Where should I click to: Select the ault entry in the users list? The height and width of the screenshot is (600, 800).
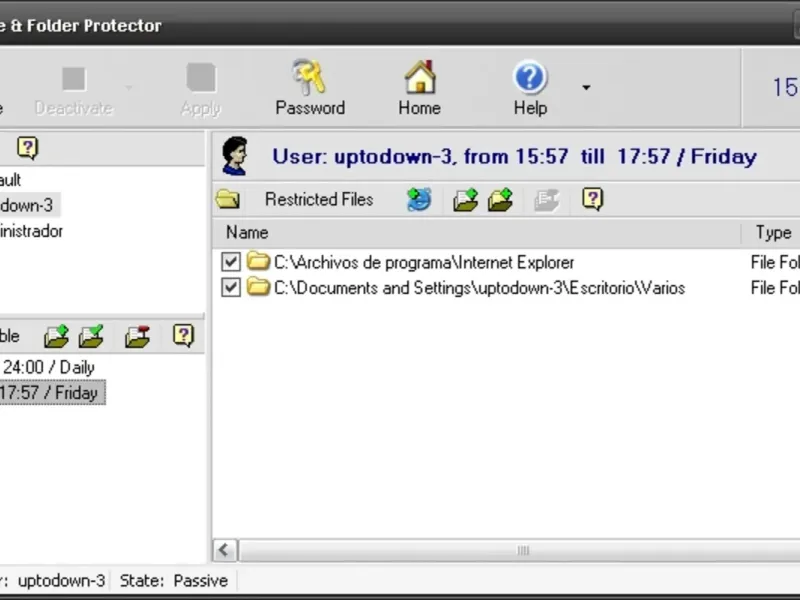(x=11, y=180)
